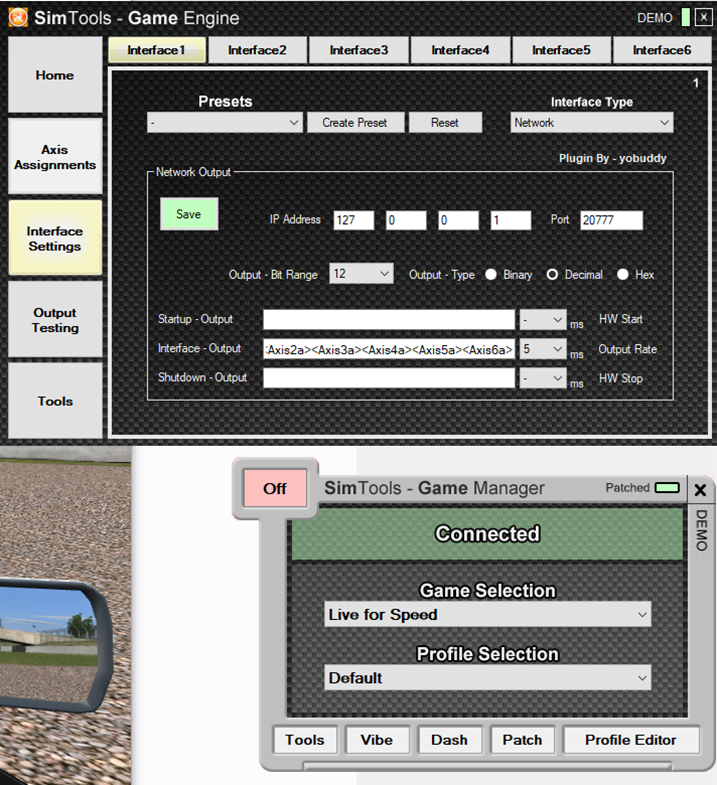The image size is (717, 785).
Task: Expand the Output Bit Range dropdown
Action: (361, 274)
